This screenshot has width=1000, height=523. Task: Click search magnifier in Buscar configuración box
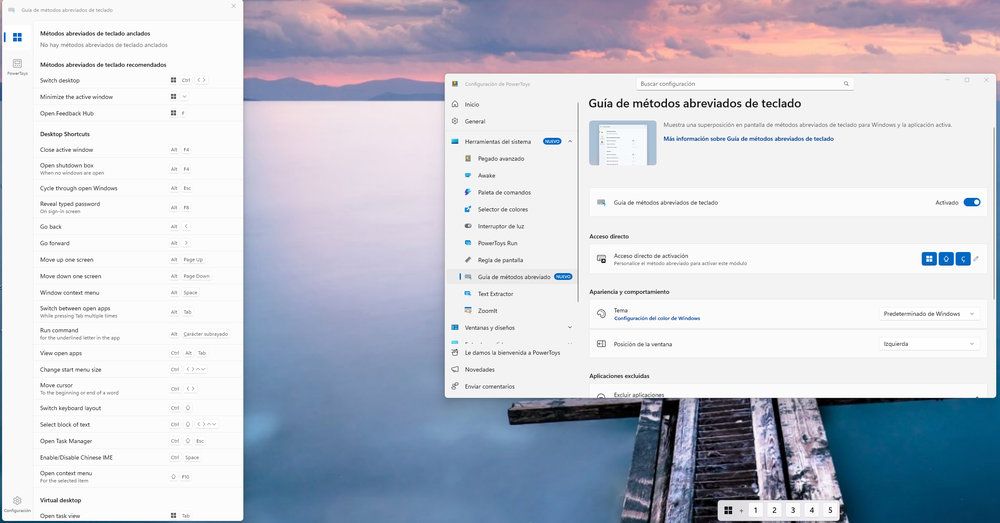(x=846, y=84)
